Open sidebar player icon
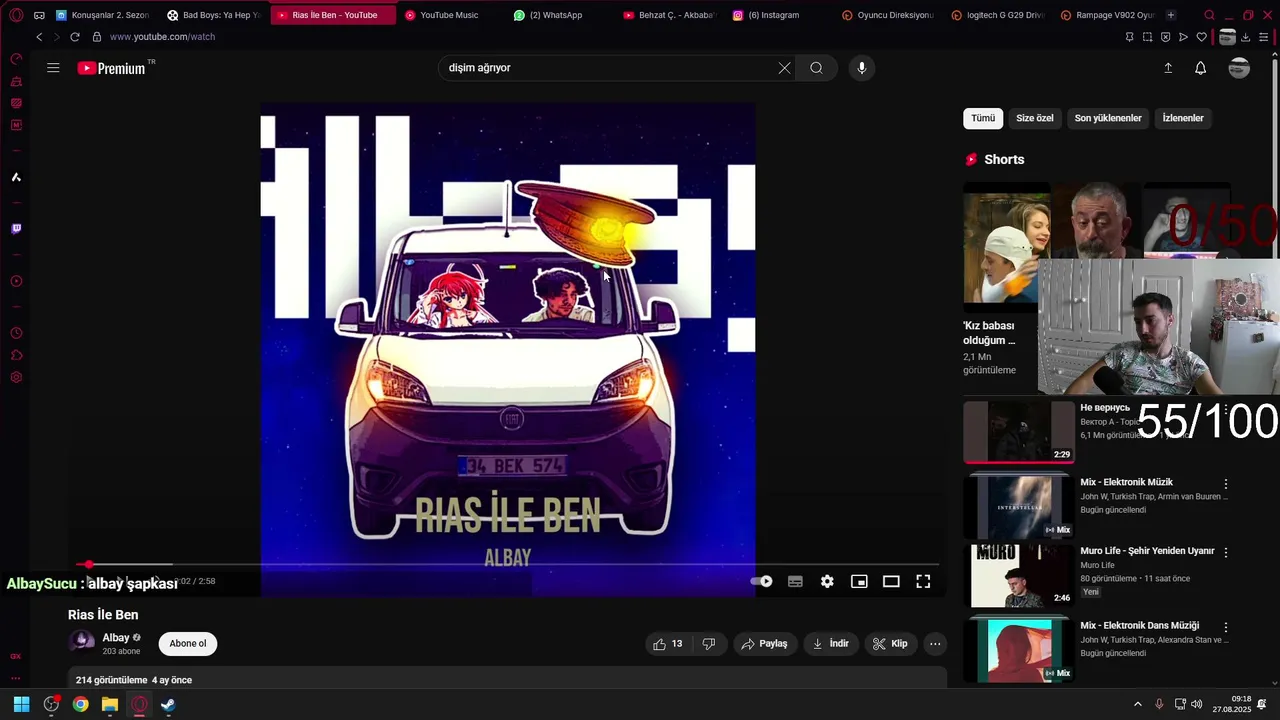 pyautogui.click(x=16, y=281)
